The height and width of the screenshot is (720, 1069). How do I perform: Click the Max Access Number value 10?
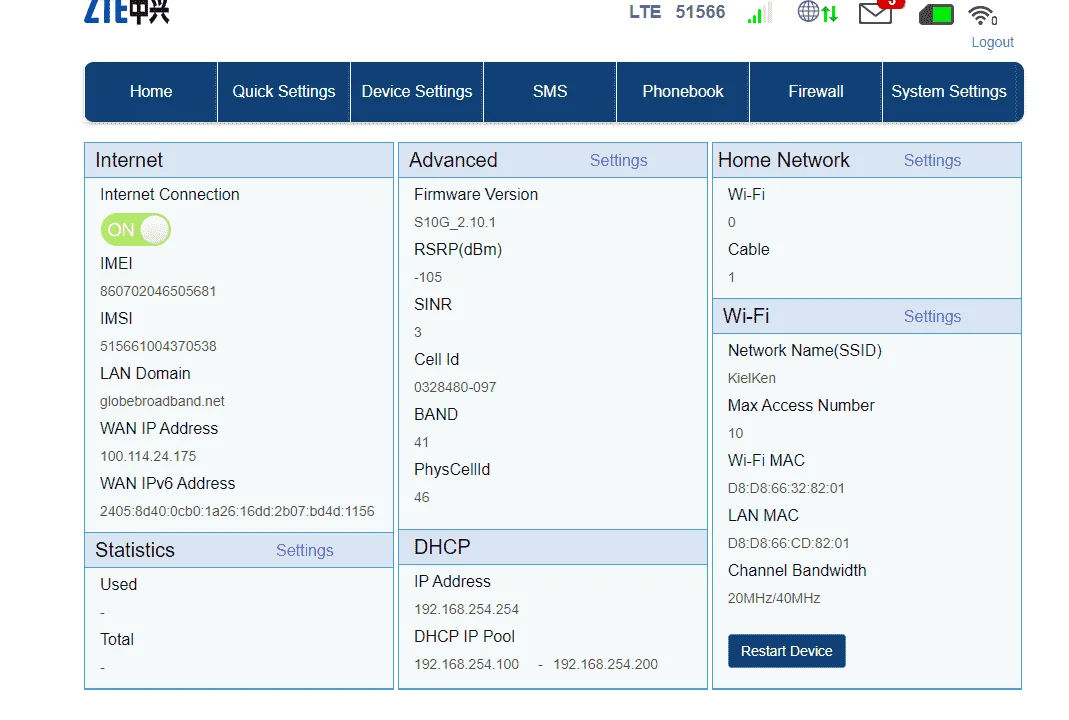(736, 434)
